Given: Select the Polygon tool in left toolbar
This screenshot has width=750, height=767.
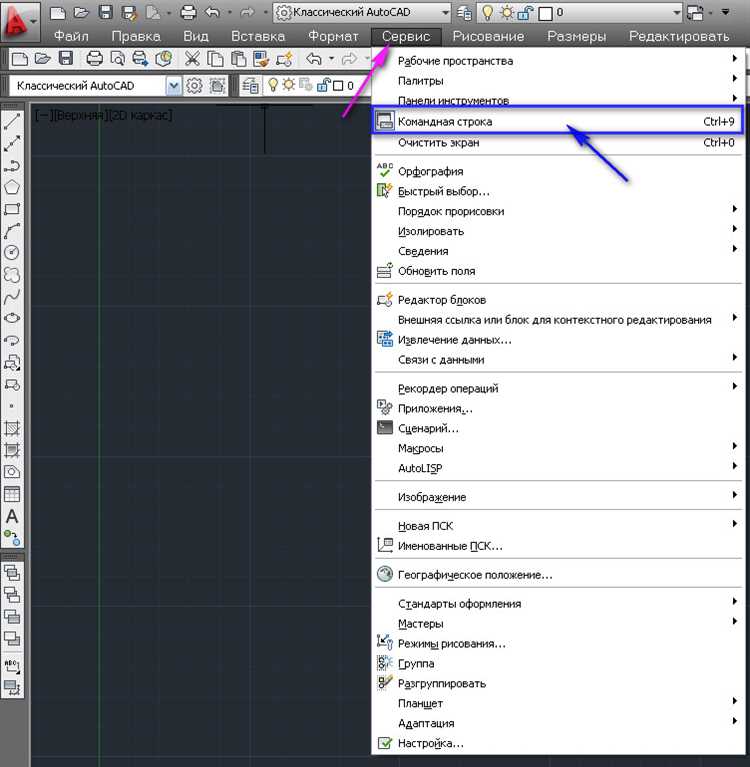Looking at the screenshot, I should [x=12, y=187].
